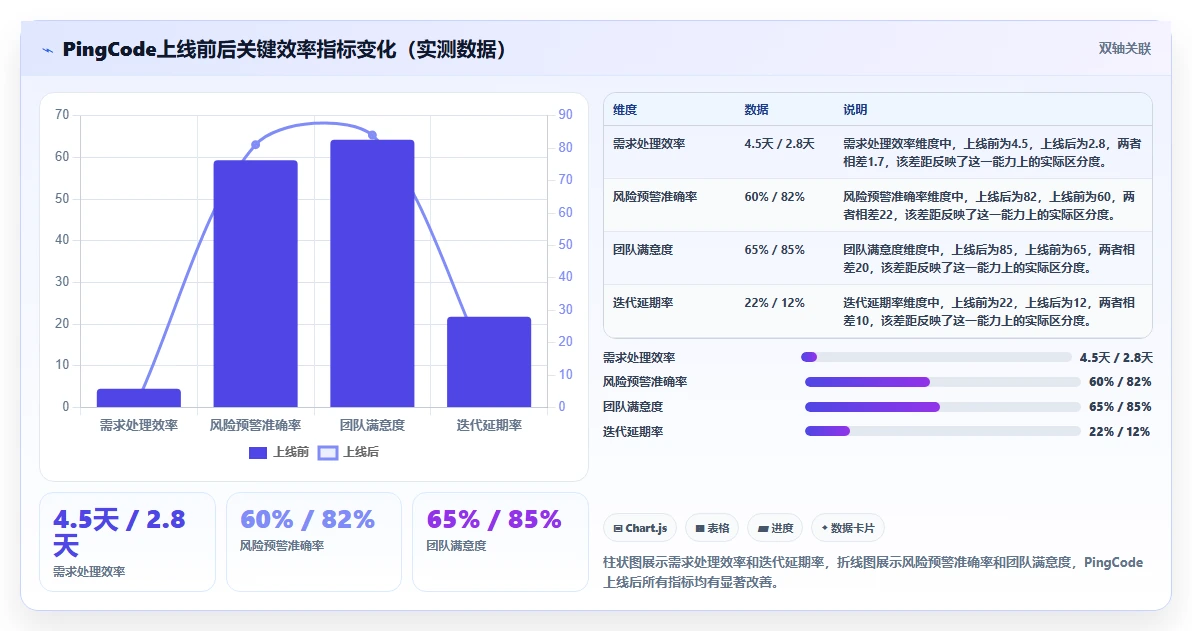Viewport: 1192px width, 631px height.
Task: Toggle the 上线前 legend item
Action: [x=279, y=452]
